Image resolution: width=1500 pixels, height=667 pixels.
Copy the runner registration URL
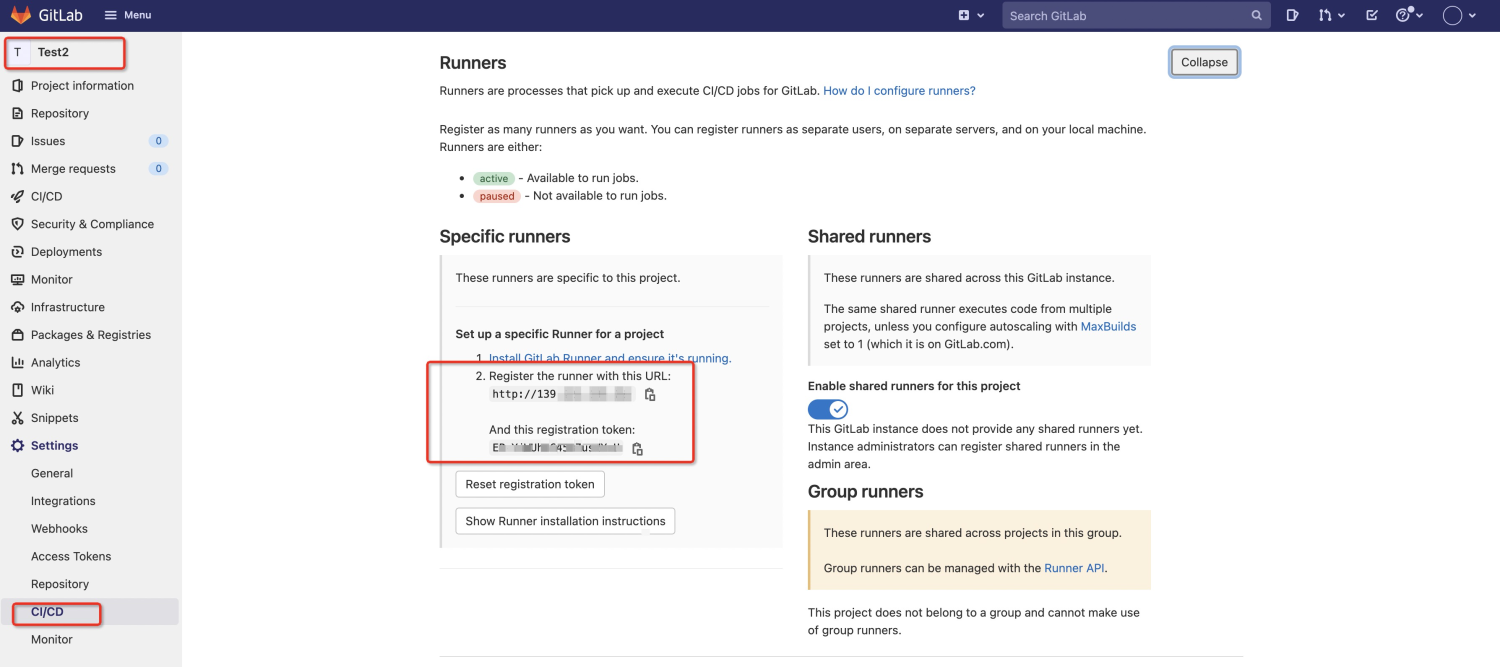(650, 395)
